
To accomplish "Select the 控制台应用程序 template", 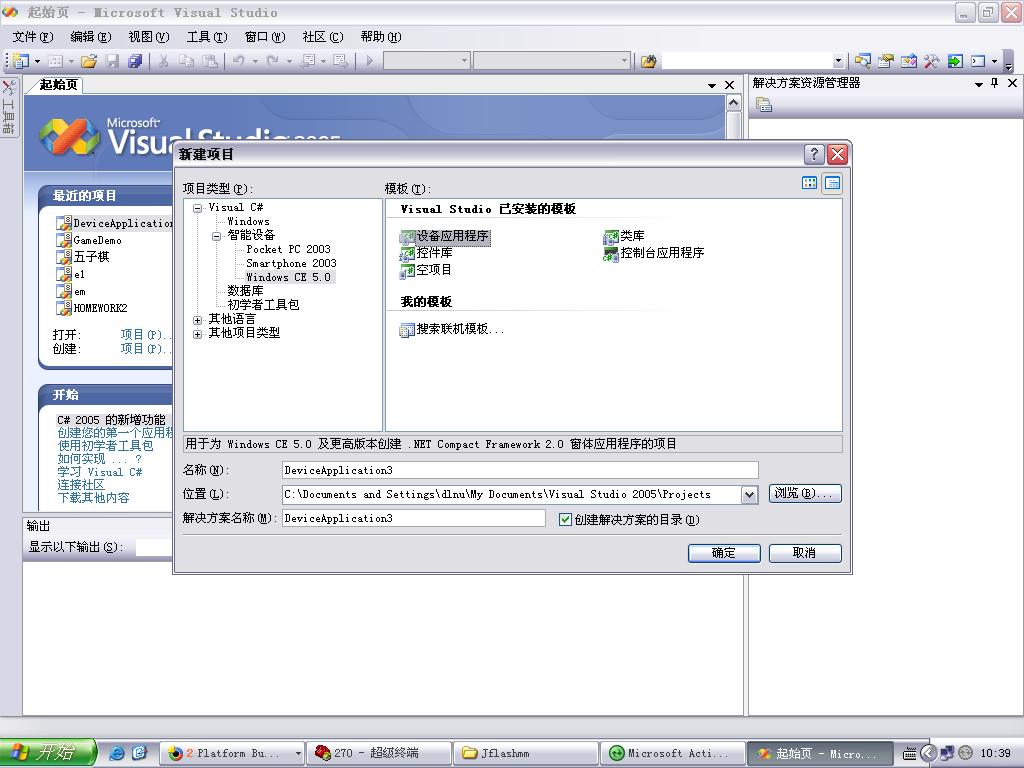I will click(x=654, y=253).
